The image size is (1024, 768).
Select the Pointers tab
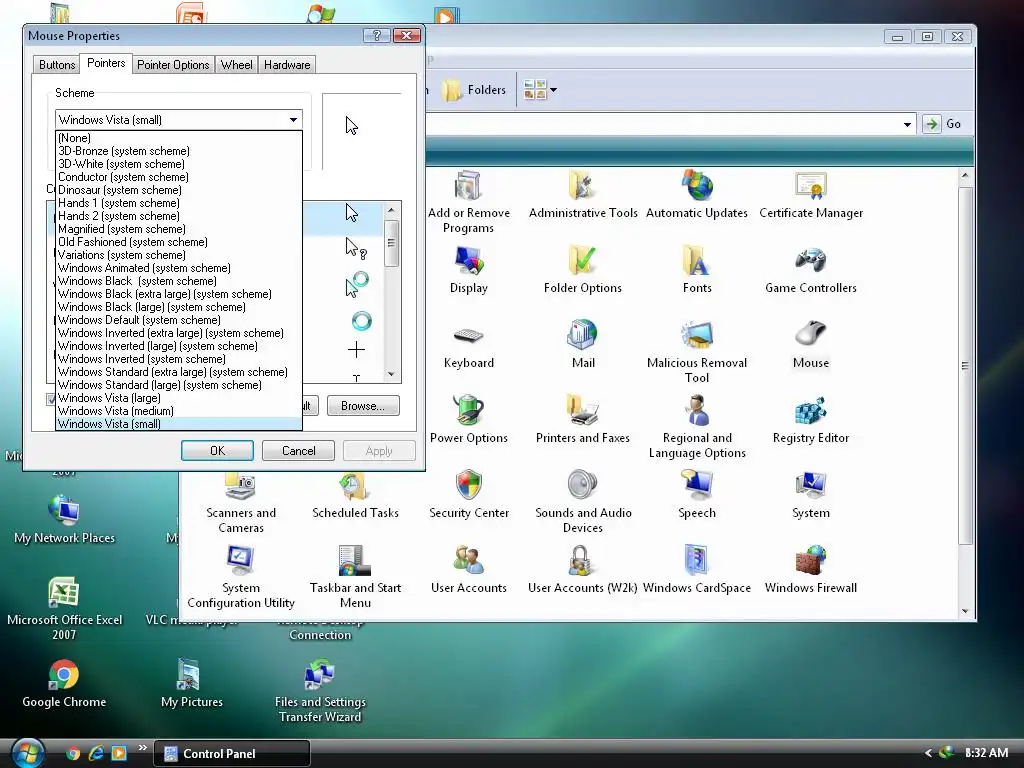[106, 63]
